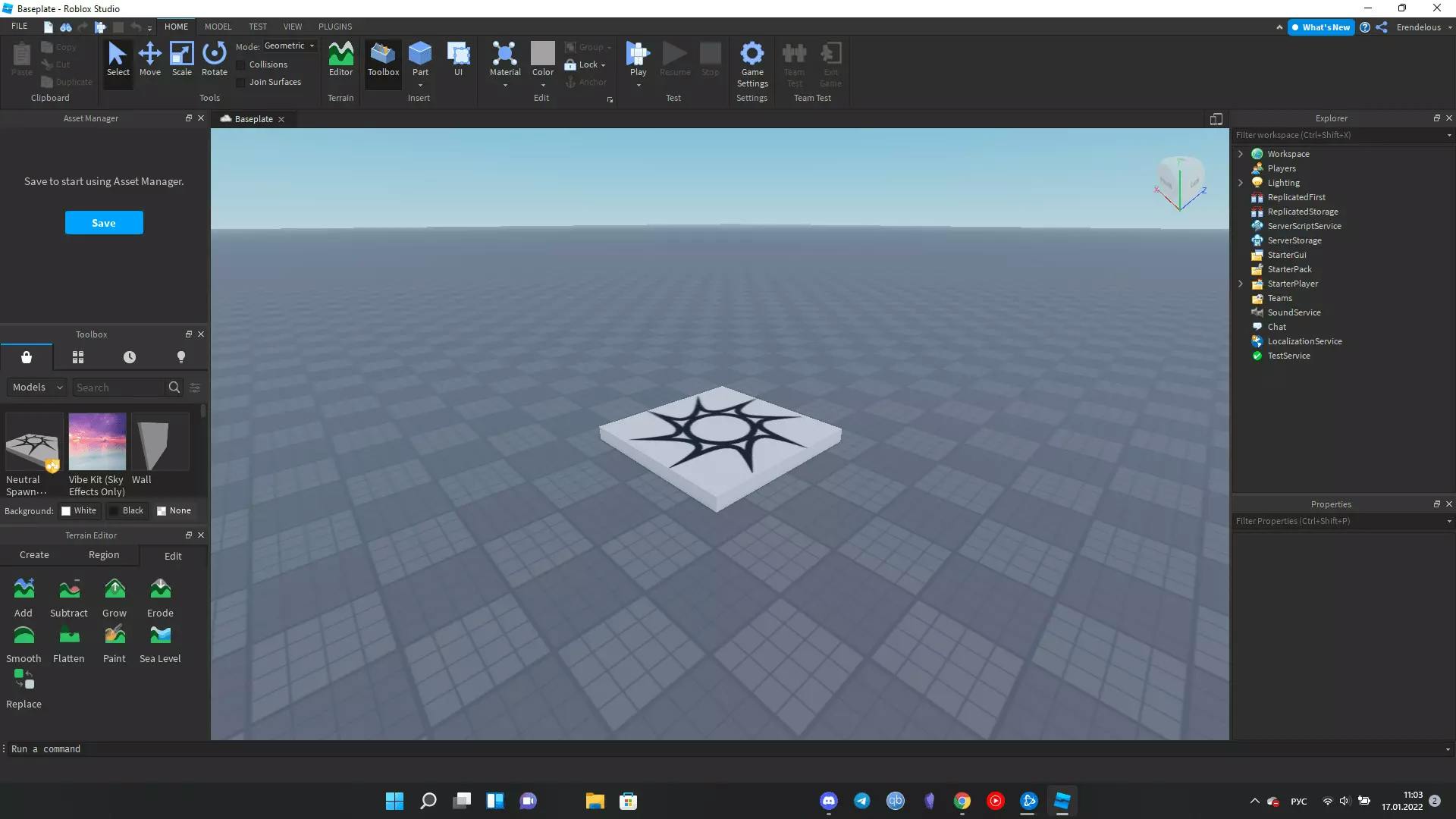This screenshot has width=1456, height=819.
Task: Select the Move tool in toolbar
Action: 149,58
